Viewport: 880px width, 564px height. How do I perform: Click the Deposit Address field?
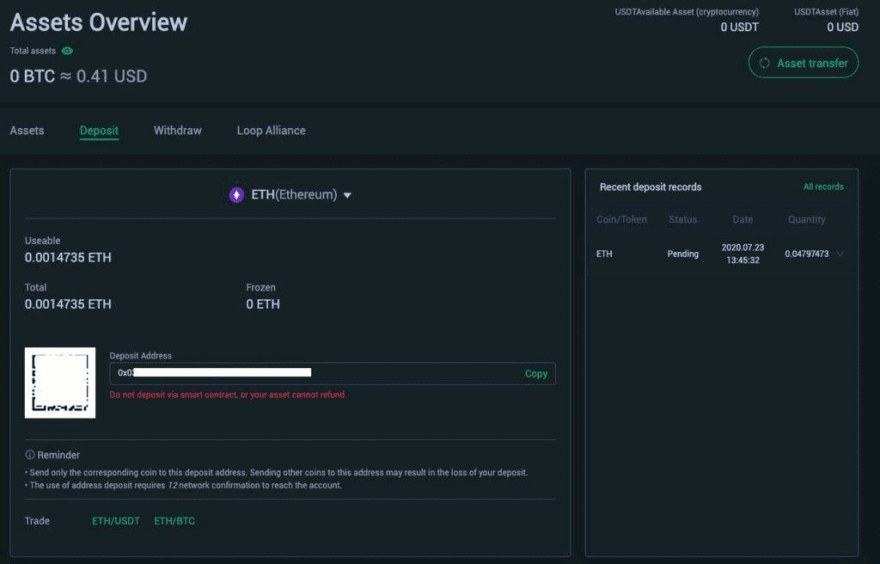point(332,373)
